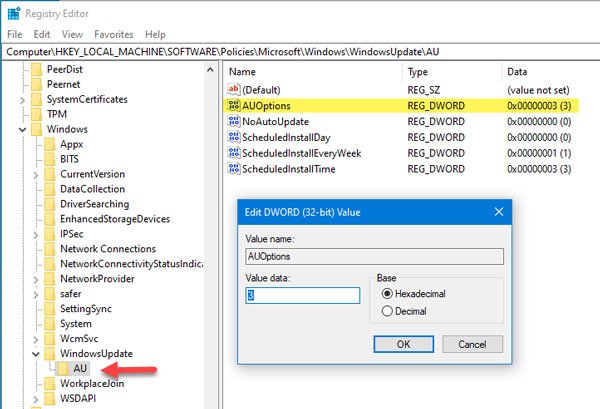The height and width of the screenshot is (409, 600).
Task: Click the Windows key folder icon
Action: click(36, 129)
